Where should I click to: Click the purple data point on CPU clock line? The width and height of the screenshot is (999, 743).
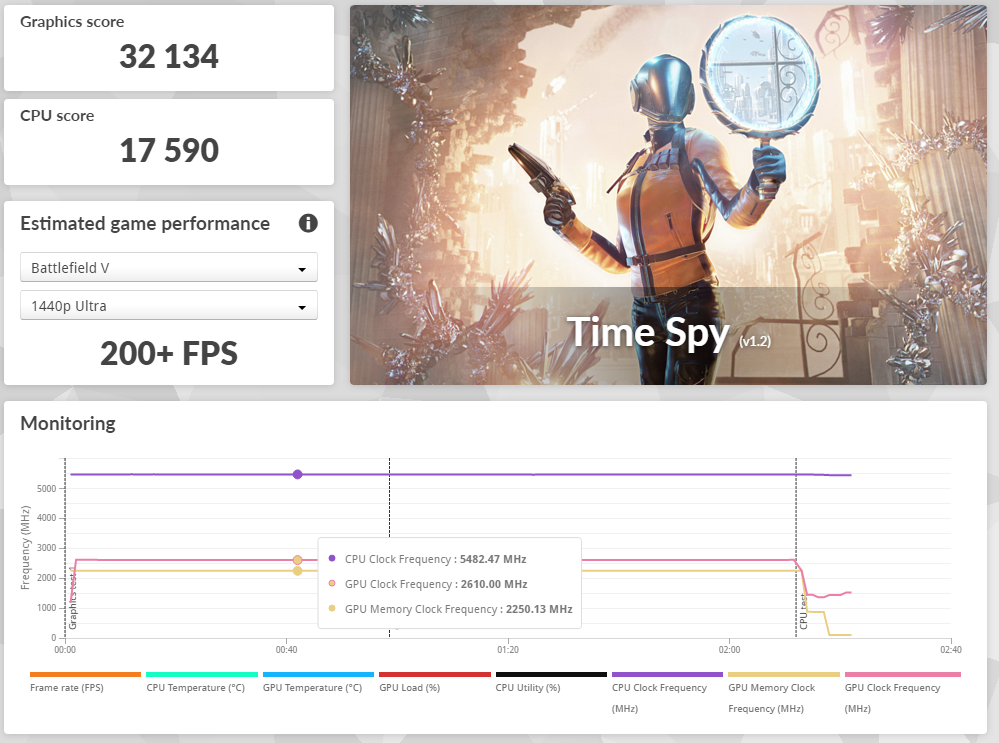tap(298, 474)
